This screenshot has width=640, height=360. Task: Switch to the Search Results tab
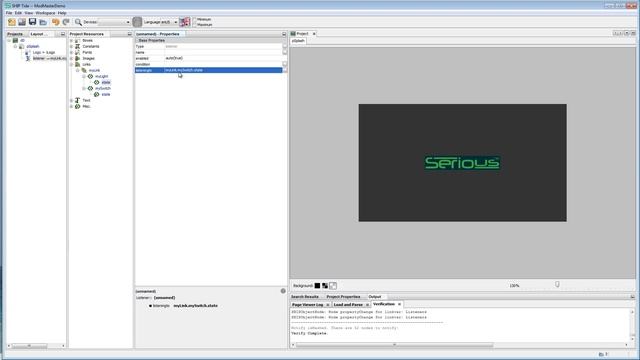(304, 297)
